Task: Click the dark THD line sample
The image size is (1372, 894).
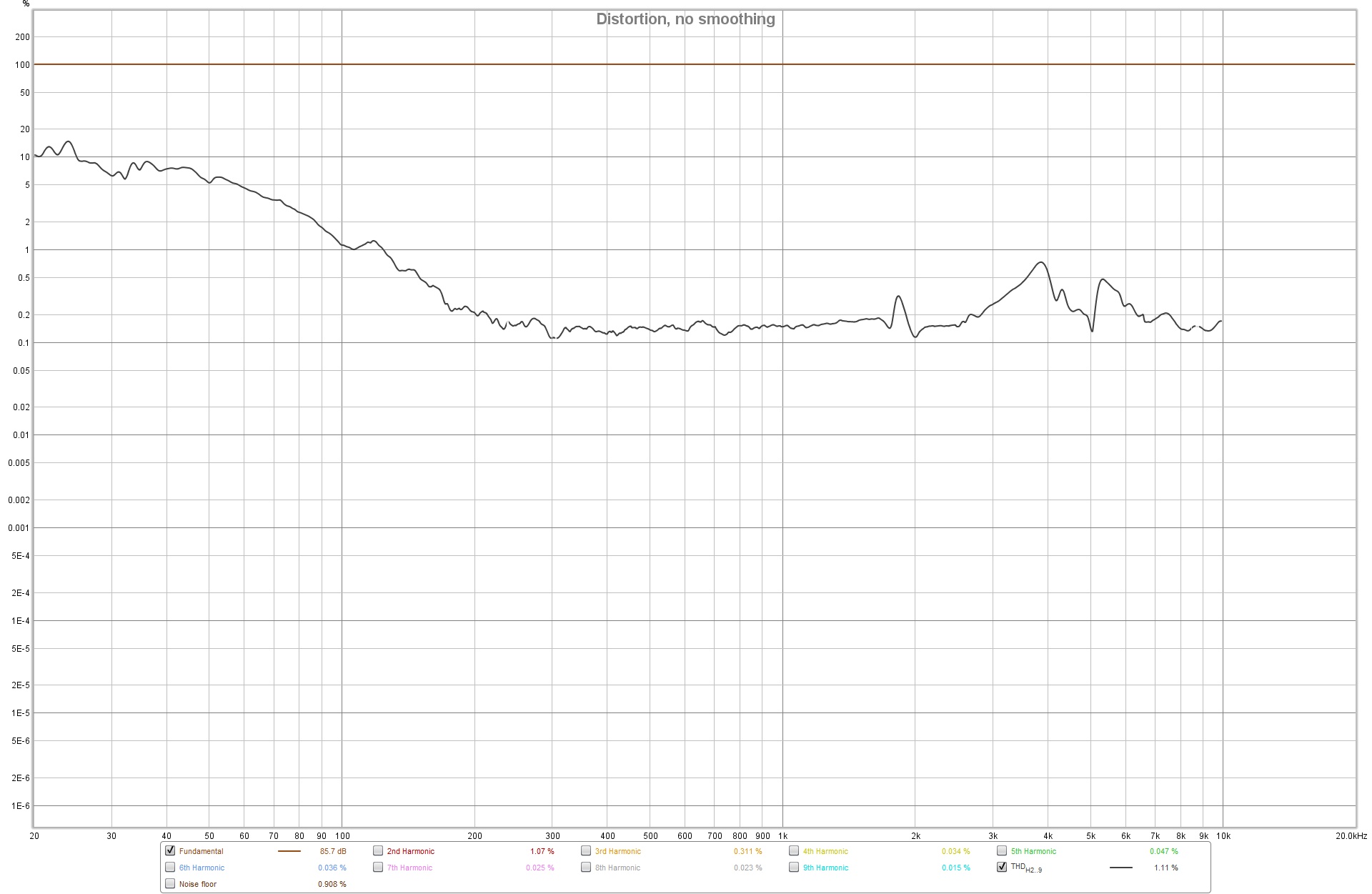Action: coord(1120,868)
